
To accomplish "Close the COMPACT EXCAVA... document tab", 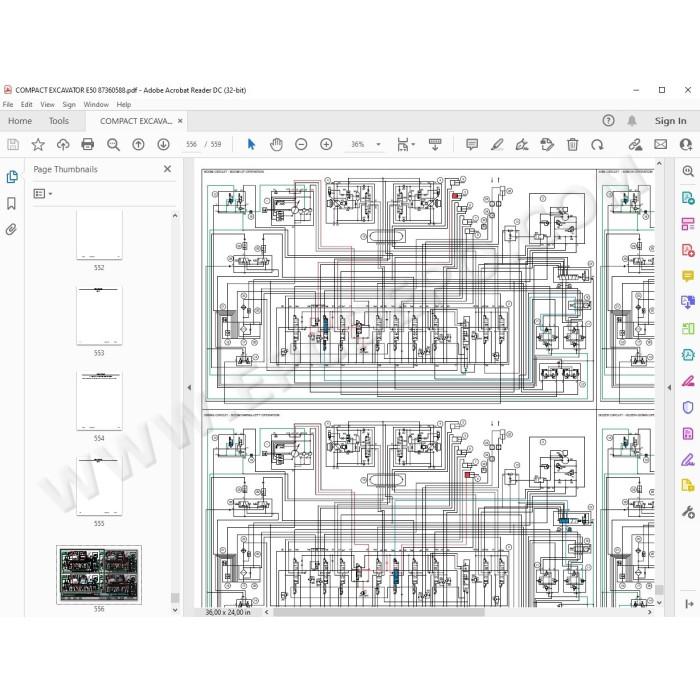I will click(x=180, y=121).
